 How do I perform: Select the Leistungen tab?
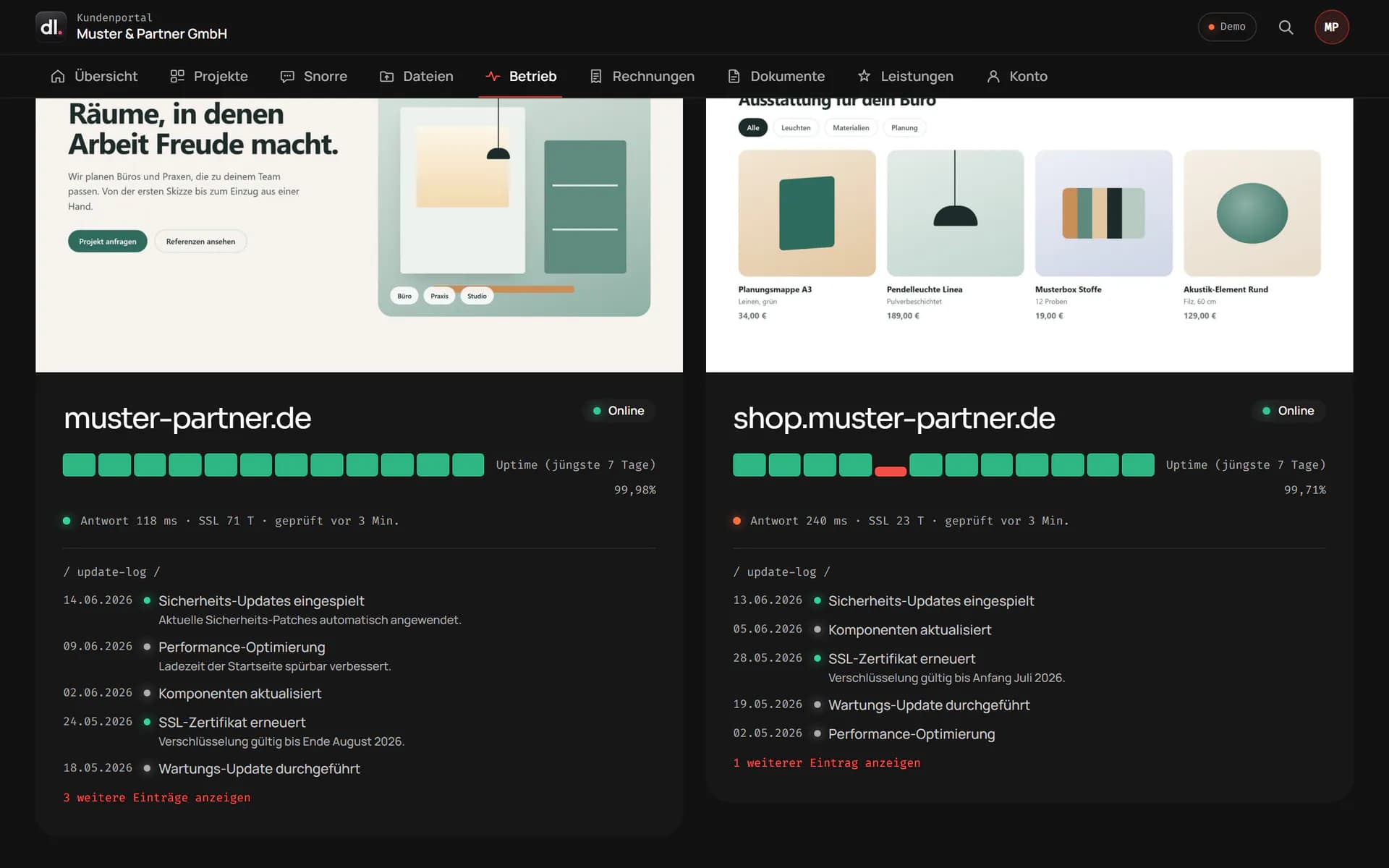[x=905, y=76]
